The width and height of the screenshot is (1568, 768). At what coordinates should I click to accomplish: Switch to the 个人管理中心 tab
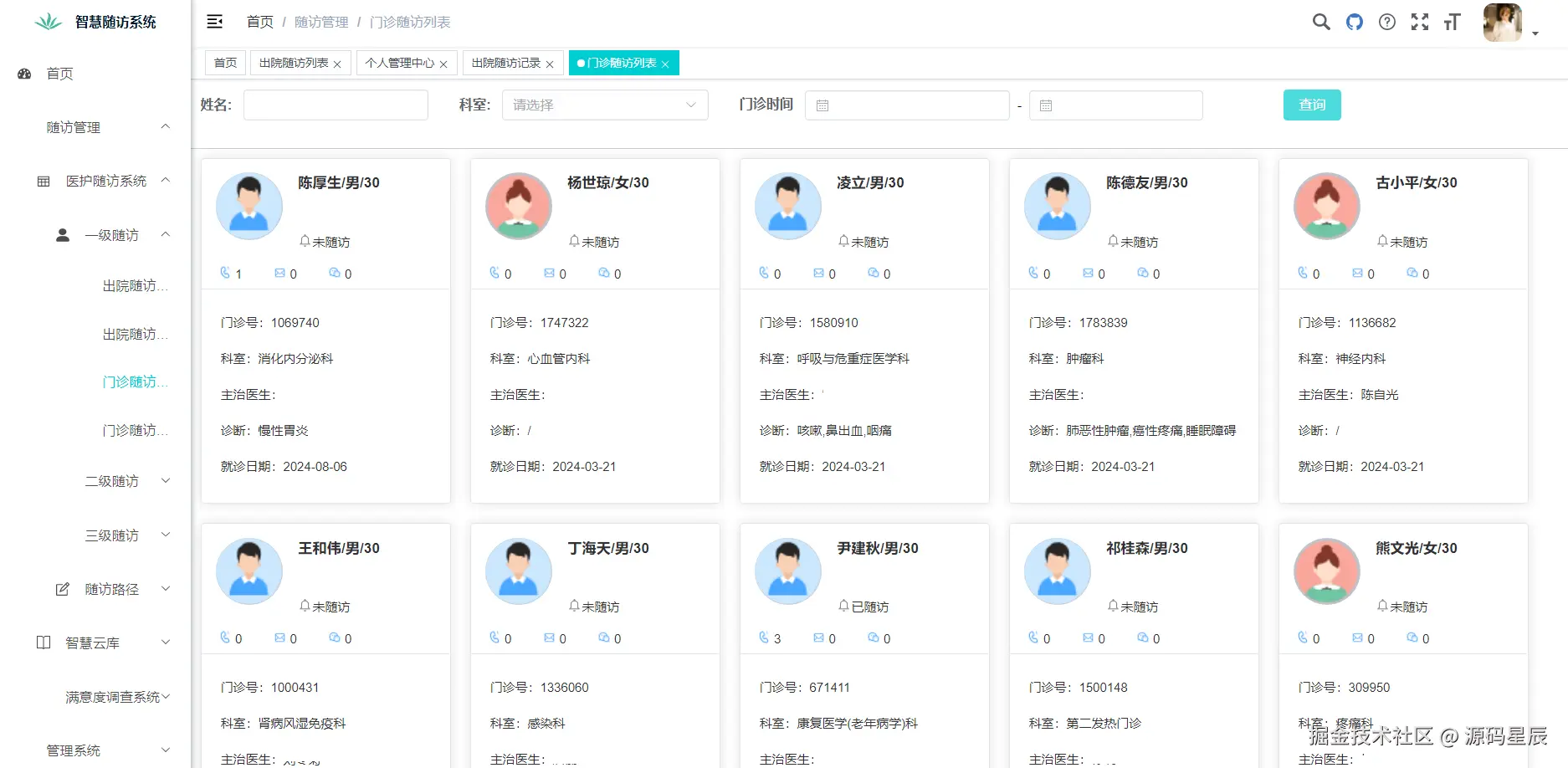(407, 63)
